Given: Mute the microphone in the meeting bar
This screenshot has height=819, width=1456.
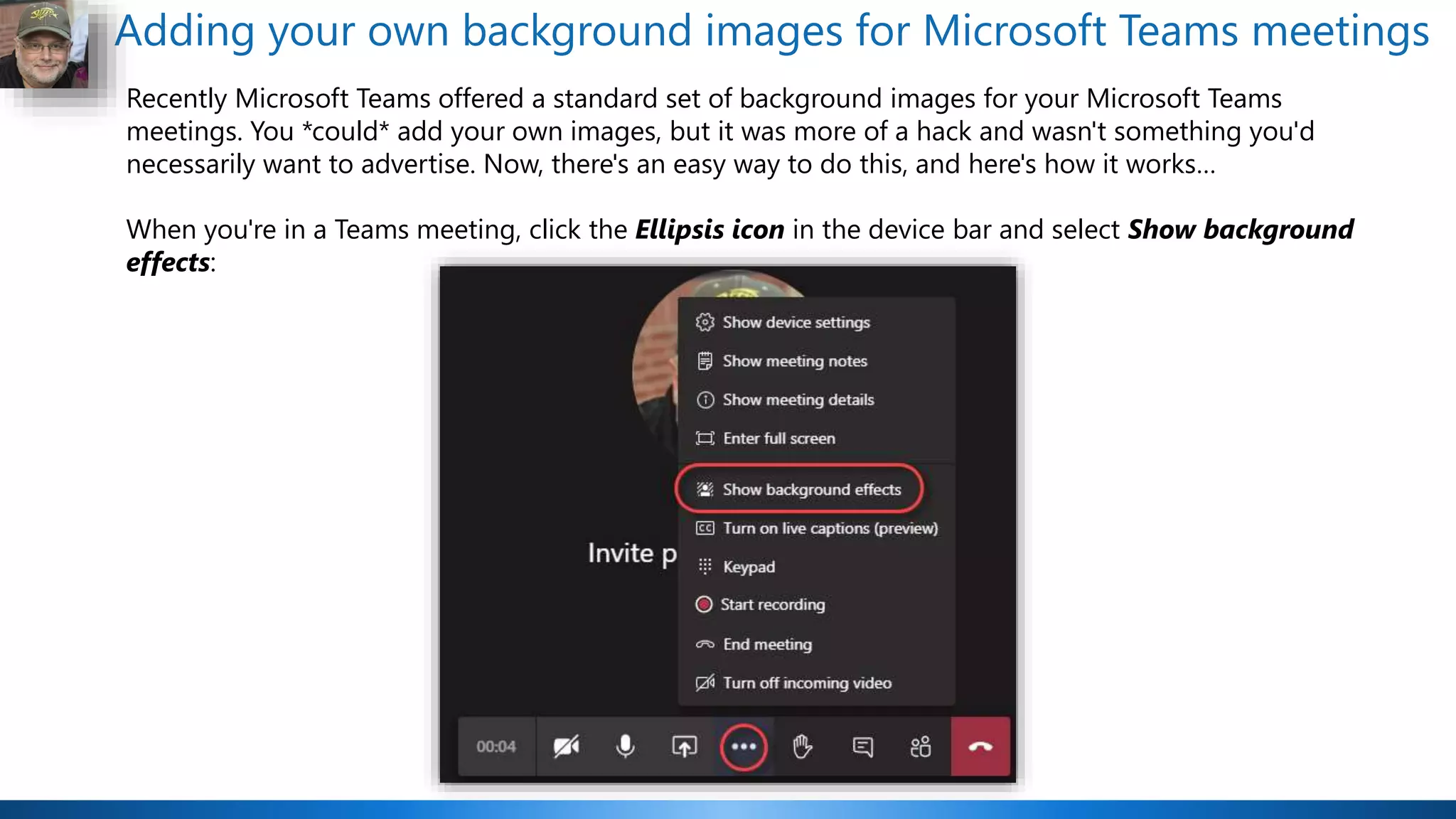Looking at the screenshot, I should click(625, 746).
